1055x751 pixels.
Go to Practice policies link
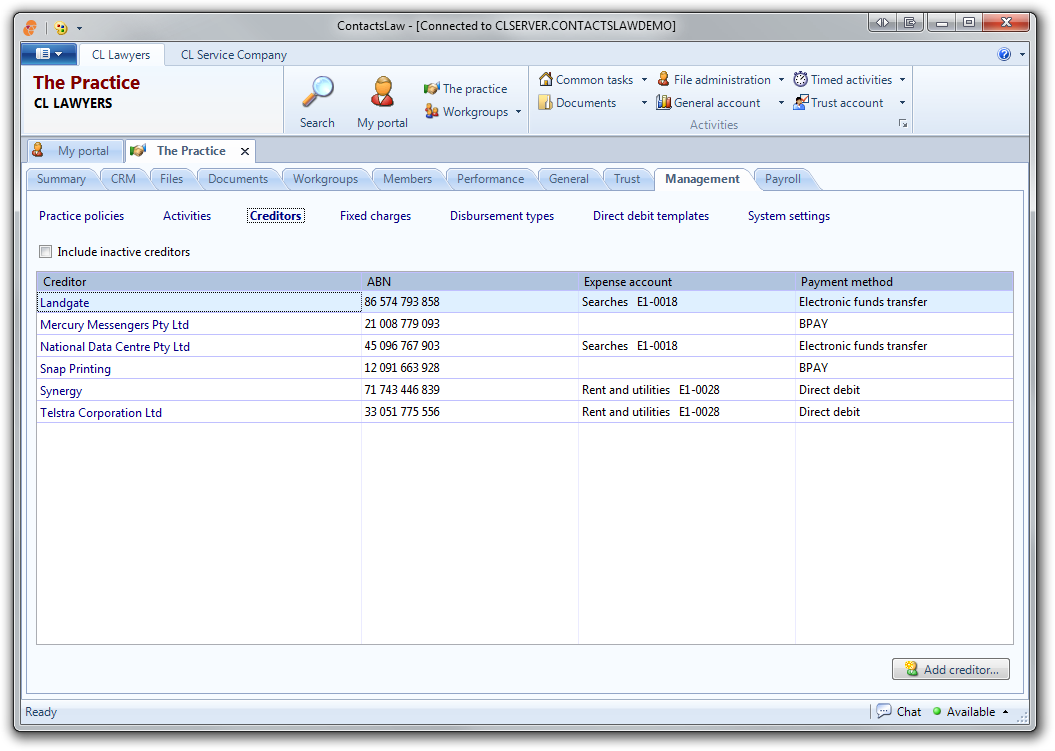(81, 216)
